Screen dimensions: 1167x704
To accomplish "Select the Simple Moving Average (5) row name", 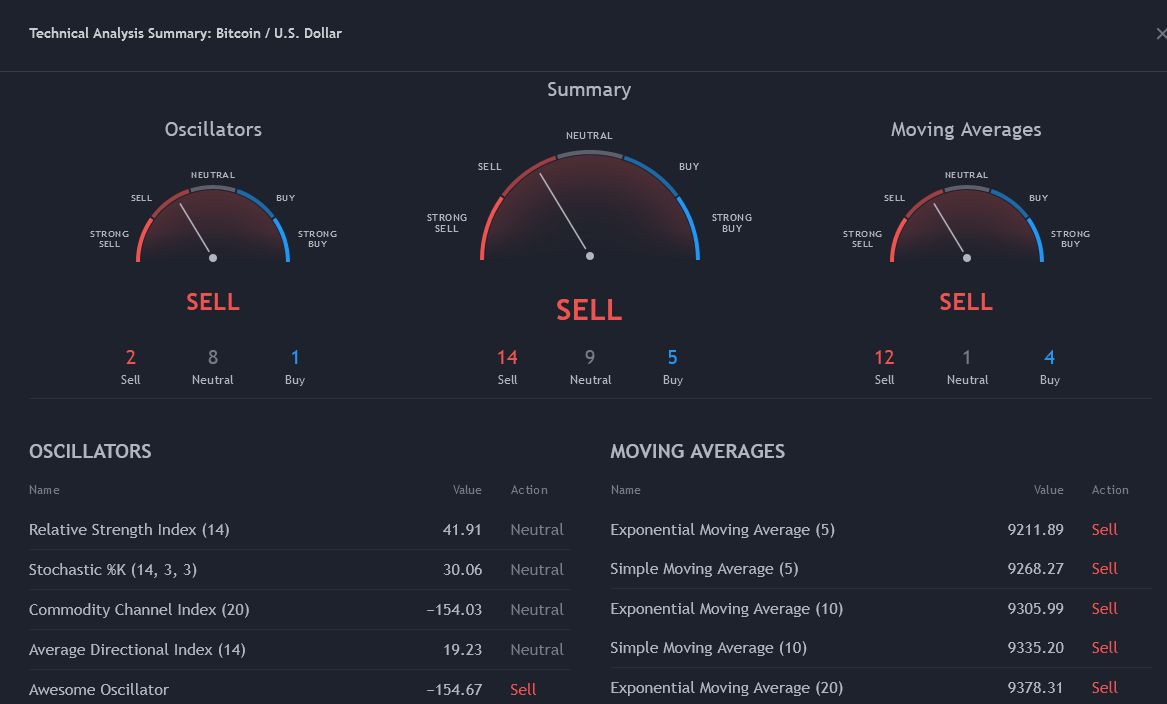I will pyautogui.click(x=704, y=569).
